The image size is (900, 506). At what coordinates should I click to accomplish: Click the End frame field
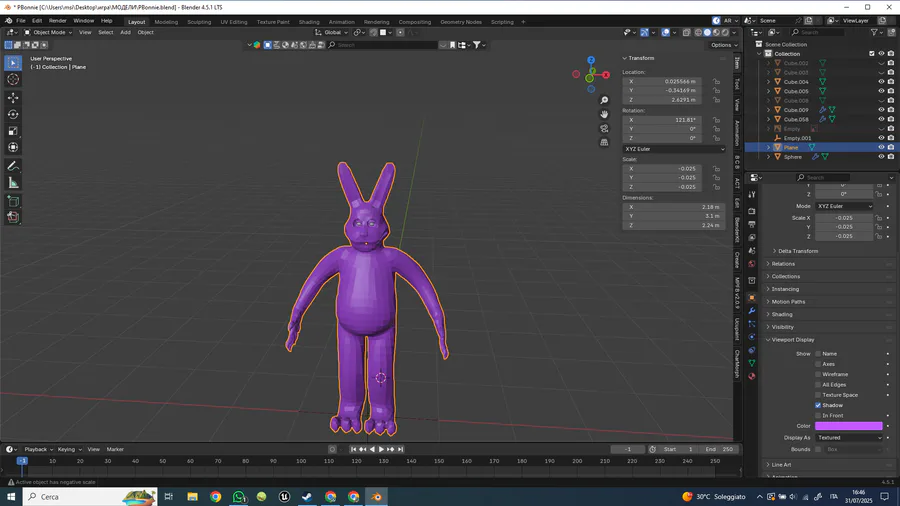point(721,450)
